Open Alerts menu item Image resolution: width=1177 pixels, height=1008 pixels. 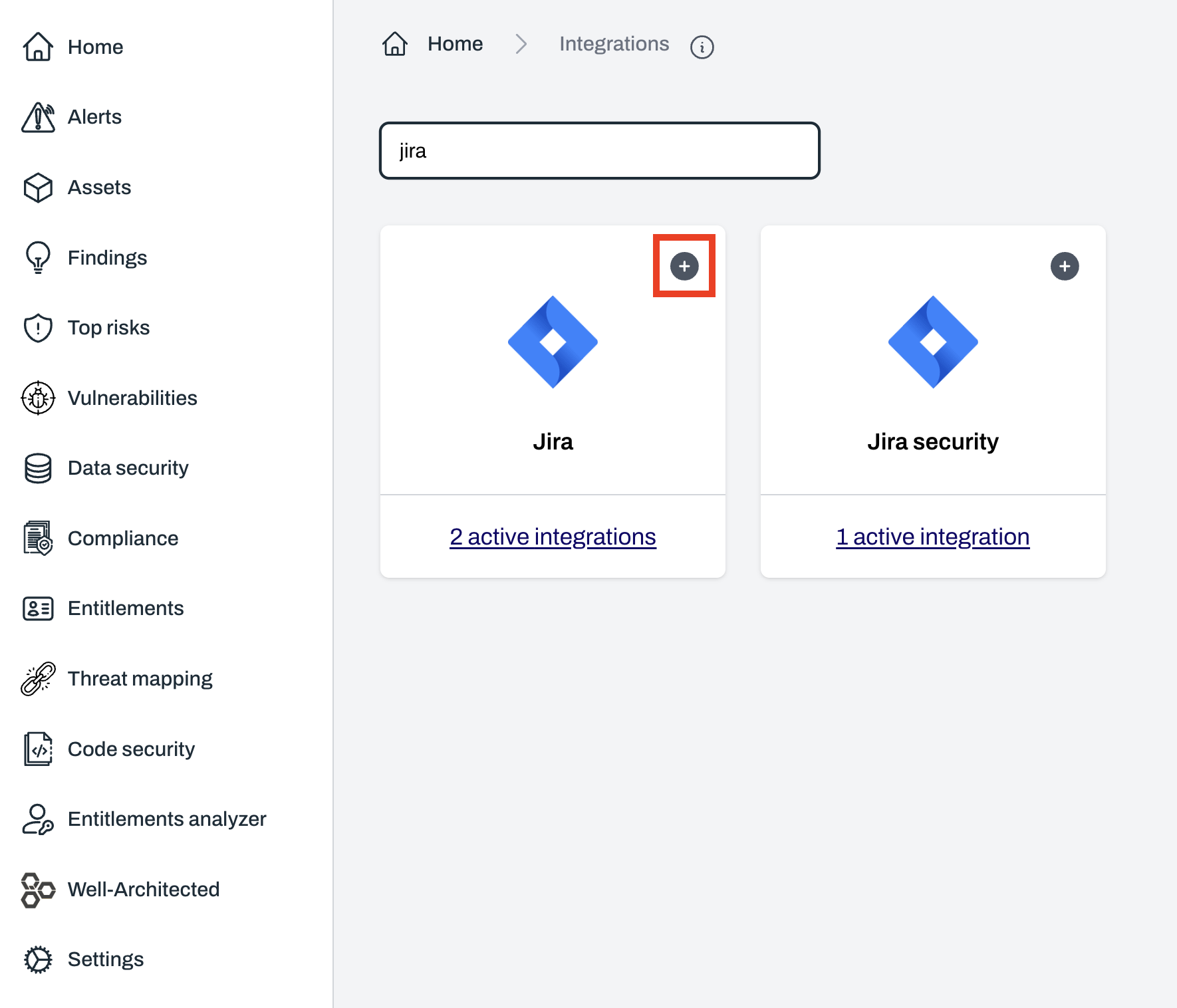(94, 117)
